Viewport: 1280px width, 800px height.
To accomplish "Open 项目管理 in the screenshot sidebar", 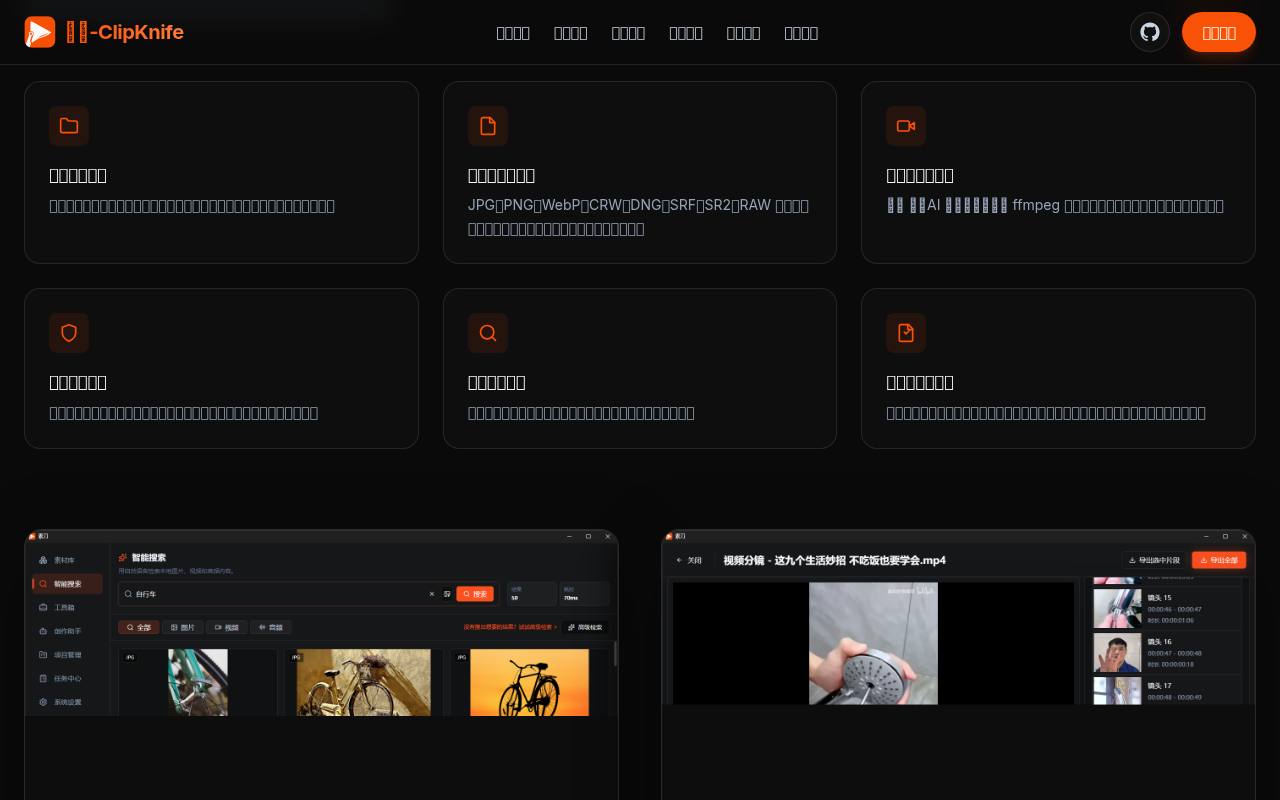I will point(66,655).
